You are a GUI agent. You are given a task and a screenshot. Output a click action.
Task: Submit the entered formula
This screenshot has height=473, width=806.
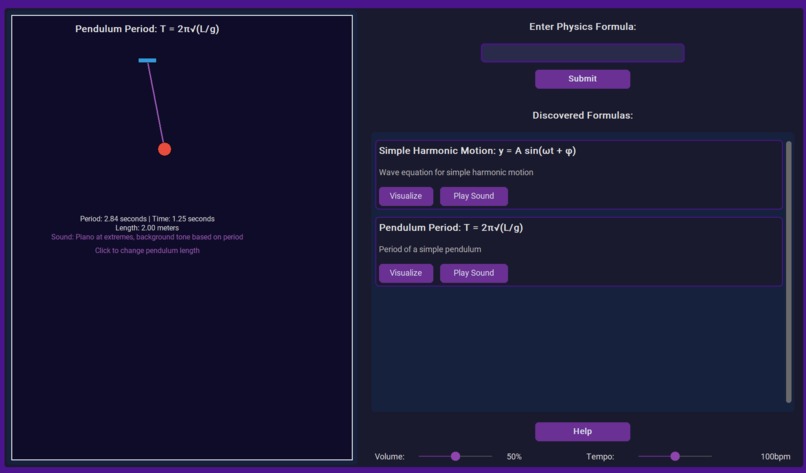coord(582,79)
